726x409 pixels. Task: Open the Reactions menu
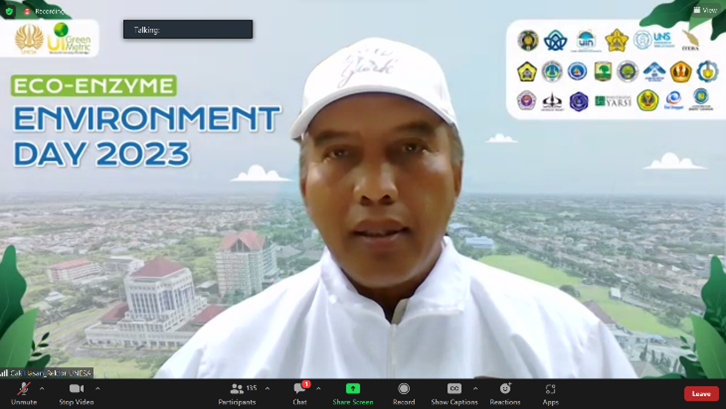[505, 391]
